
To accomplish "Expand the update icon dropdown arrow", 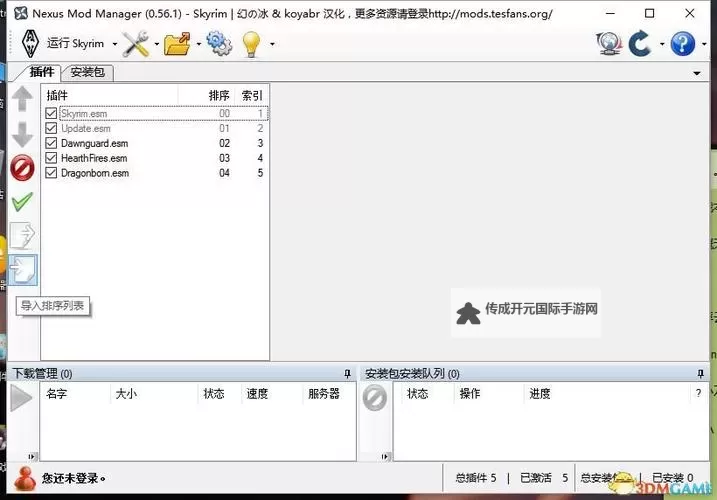I will (662, 44).
